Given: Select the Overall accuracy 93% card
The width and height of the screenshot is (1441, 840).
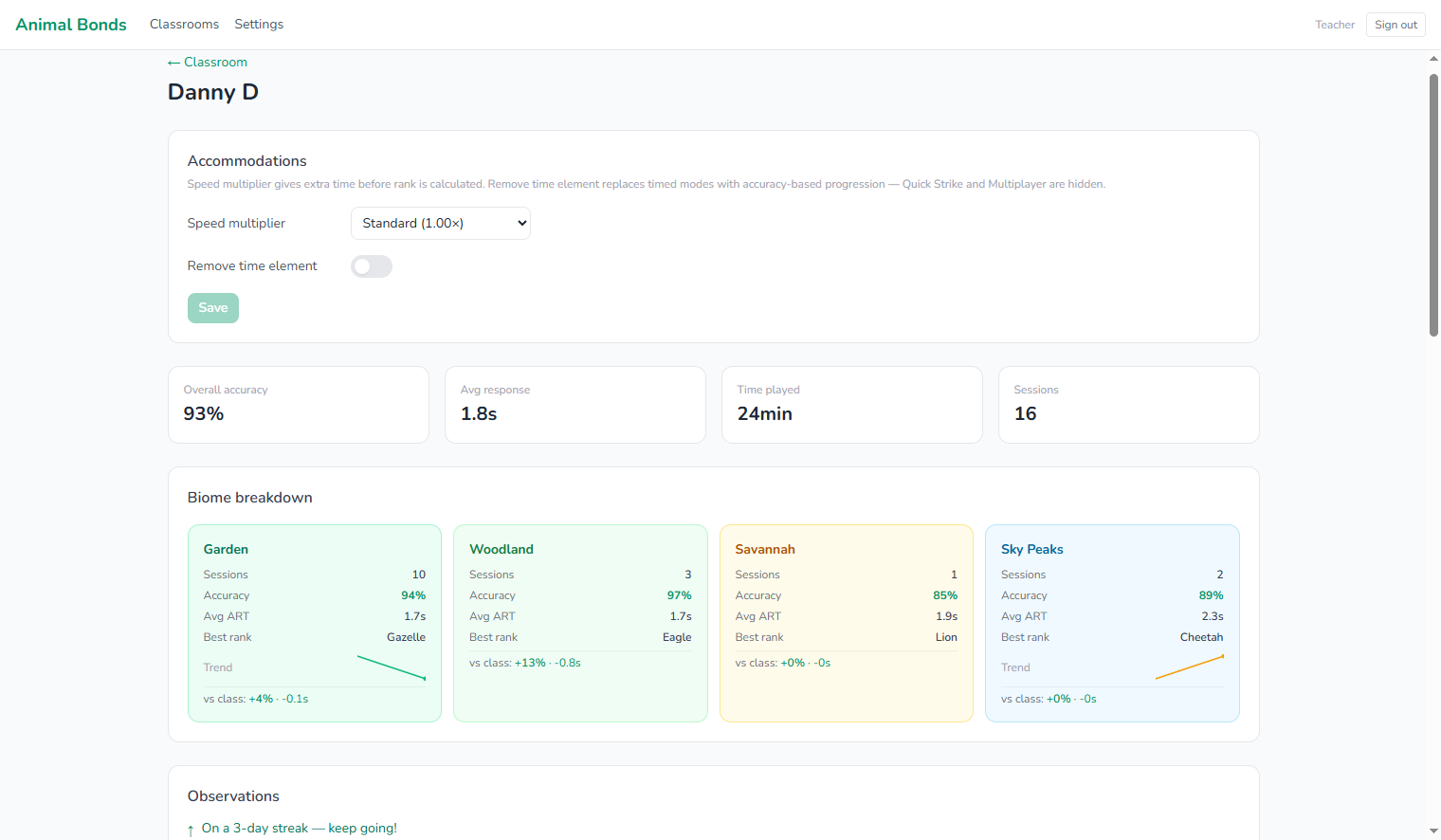Looking at the screenshot, I should (x=299, y=405).
